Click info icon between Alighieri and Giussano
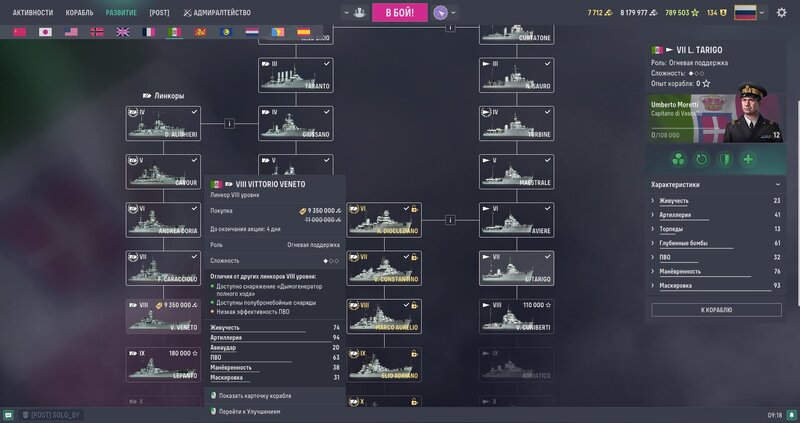The width and height of the screenshot is (800, 423). click(230, 123)
